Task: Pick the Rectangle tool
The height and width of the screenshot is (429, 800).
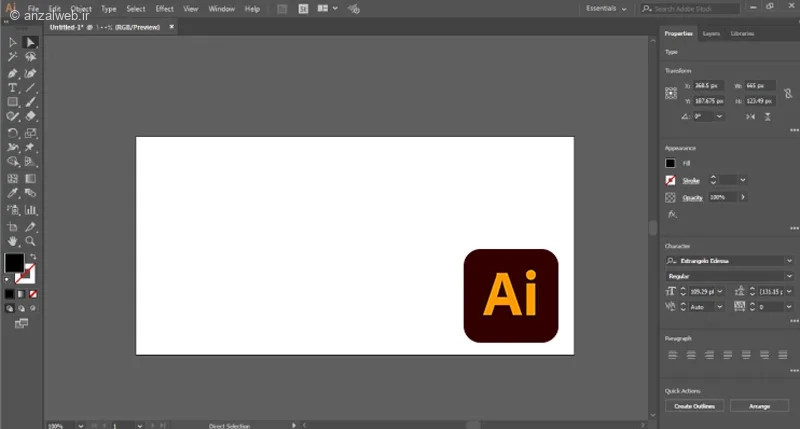Action: pyautogui.click(x=13, y=102)
